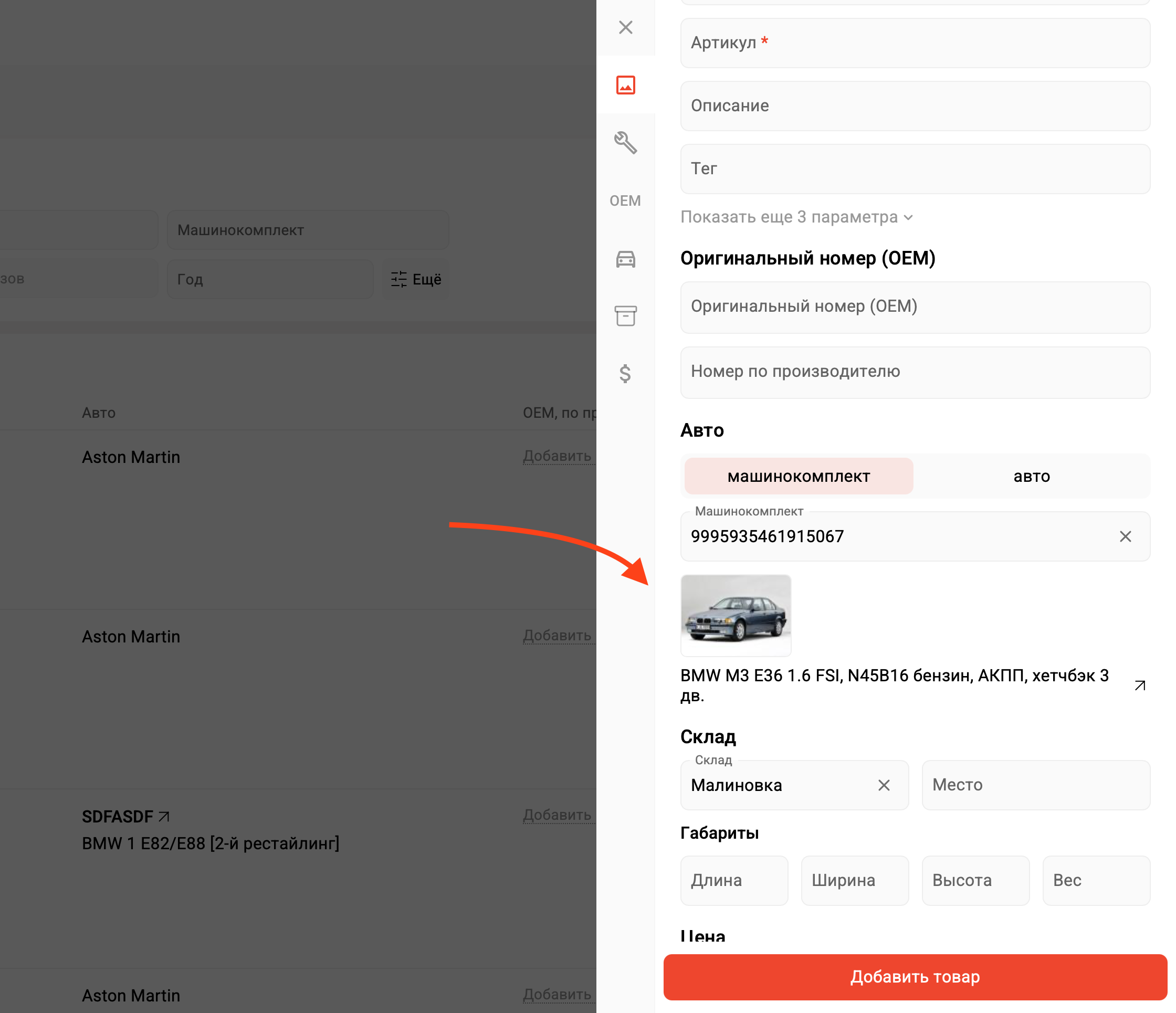Click the Ещё filters button
Image resolution: width=1176 pixels, height=1013 pixels.
click(x=415, y=279)
